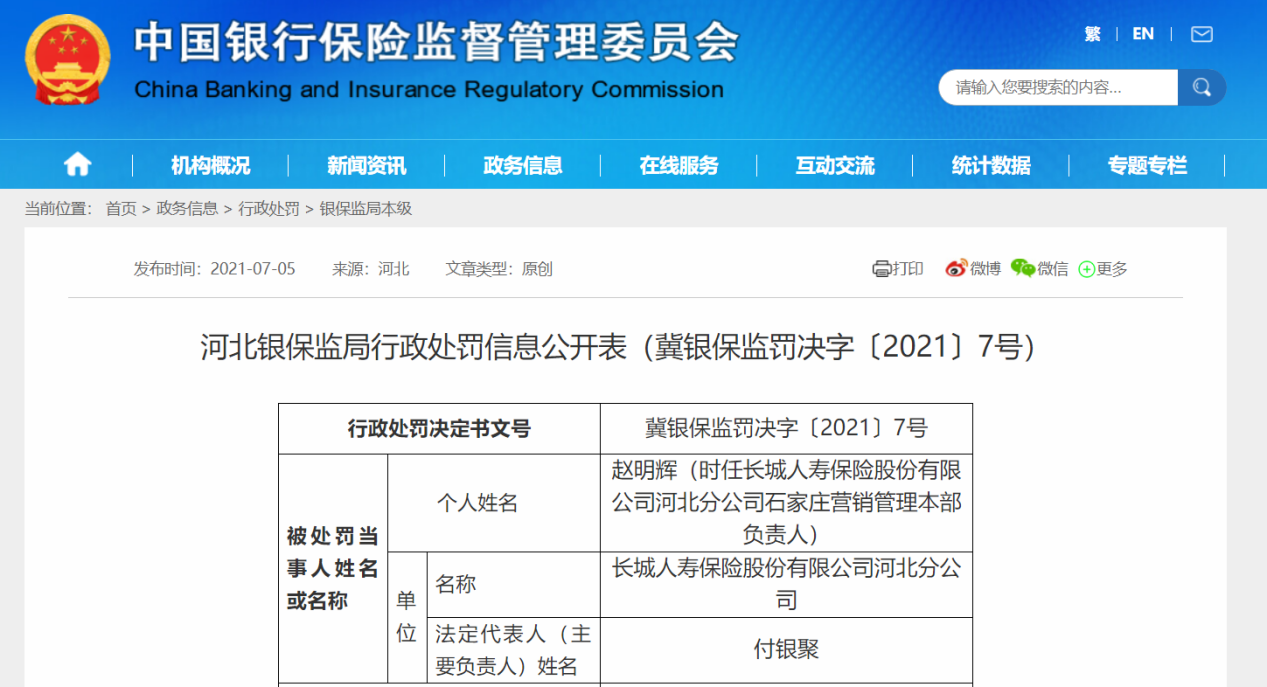Screen dimensions: 1267x687
Task: Share via the WeChat icon
Action: [1022, 268]
